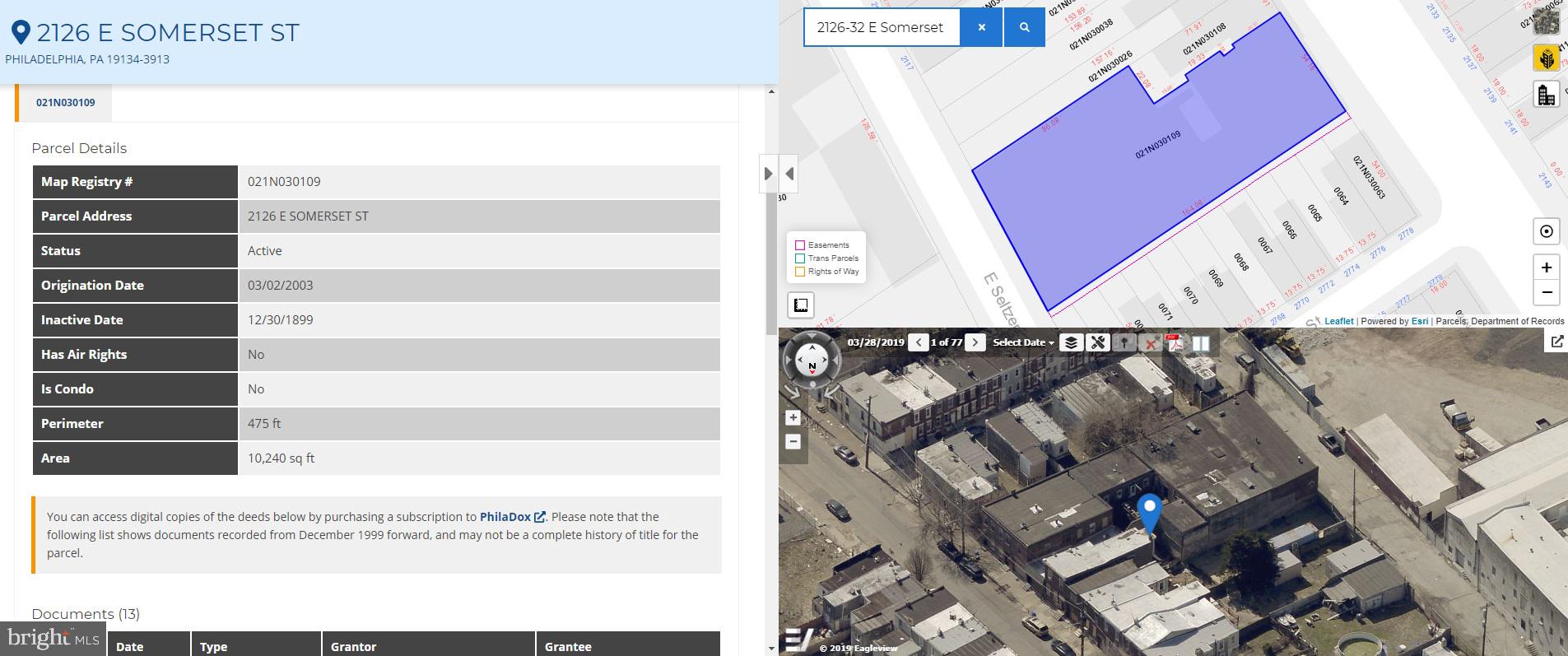Open the imagery layers stack icon
This screenshot has width=1568, height=656.
pyautogui.click(x=1070, y=342)
